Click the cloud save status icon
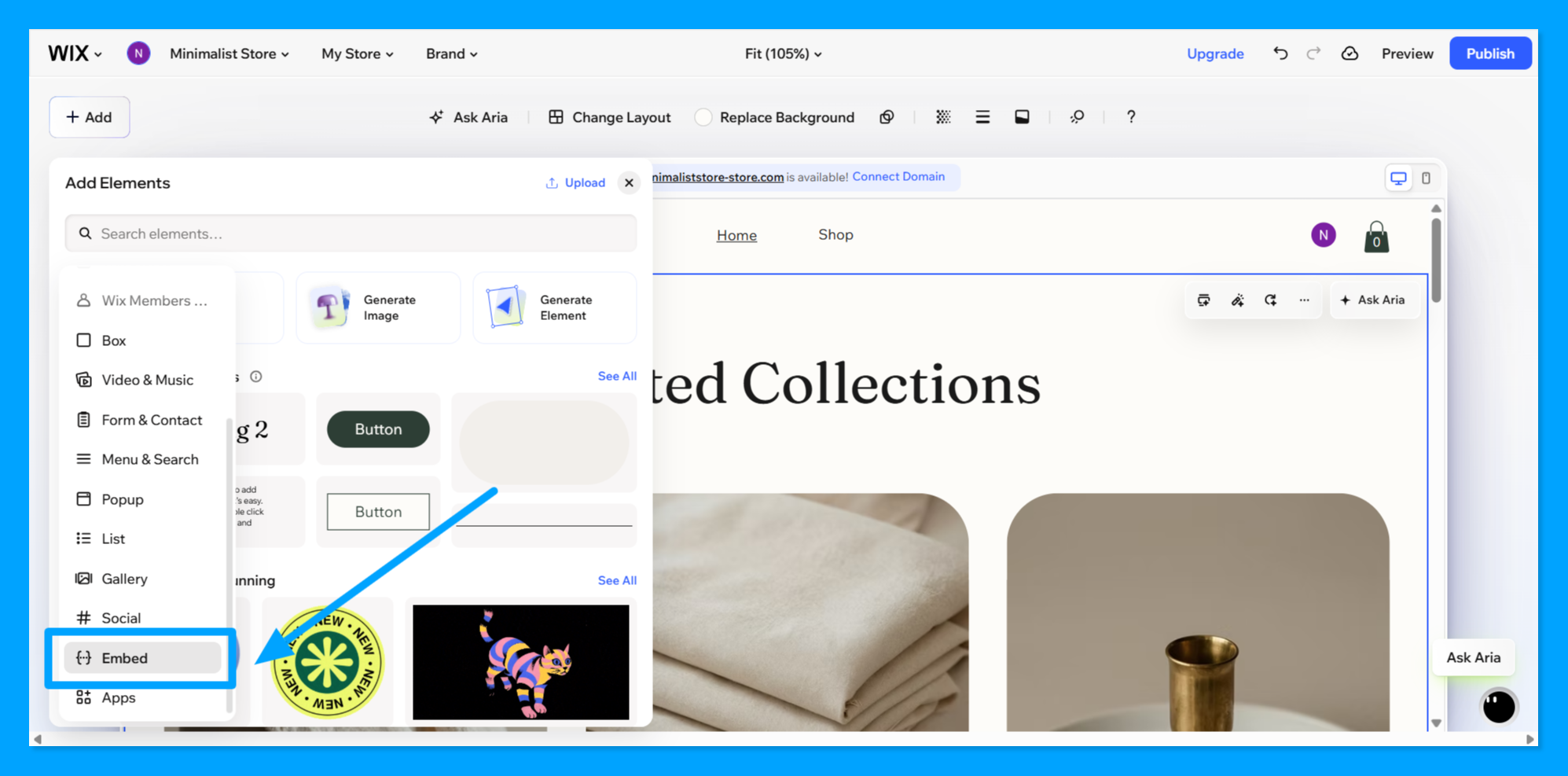Viewport: 1568px width, 776px height. point(1350,53)
